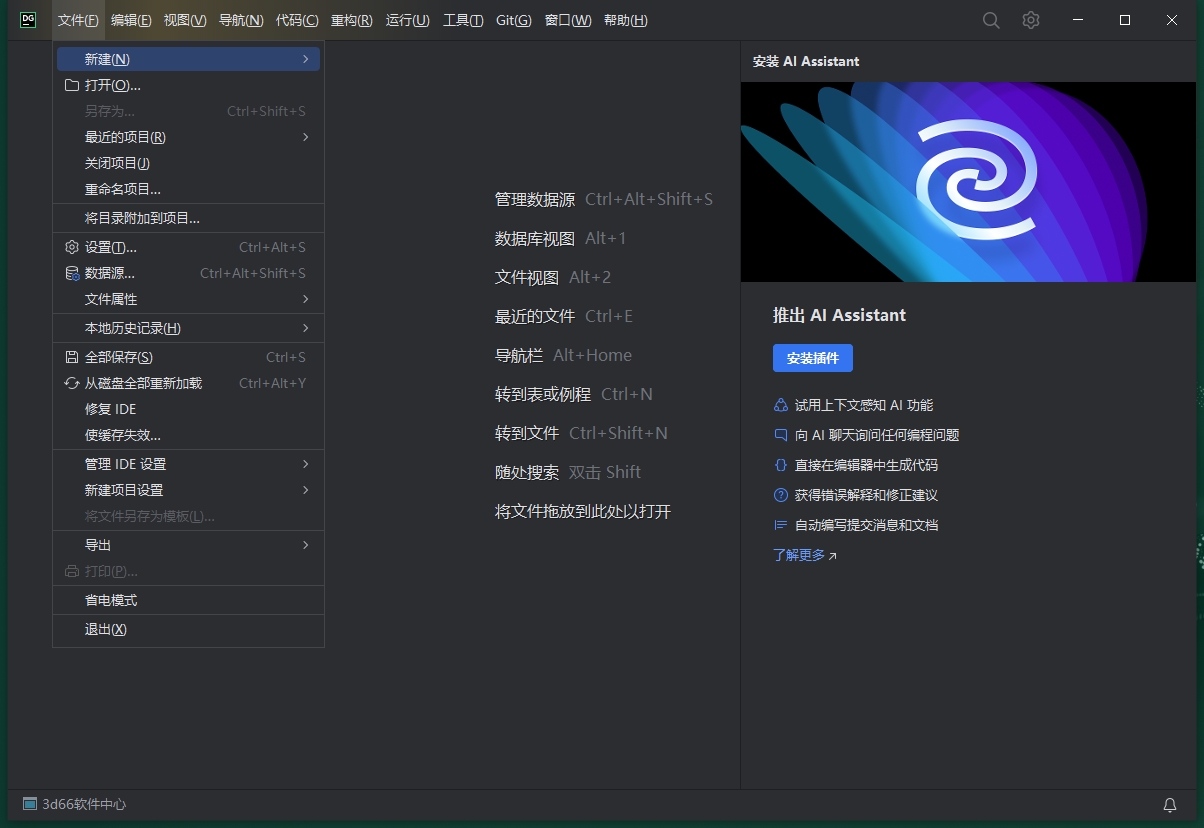The height and width of the screenshot is (828, 1204).
Task: Click the folder icon beside 打开(O)...
Action: point(72,85)
